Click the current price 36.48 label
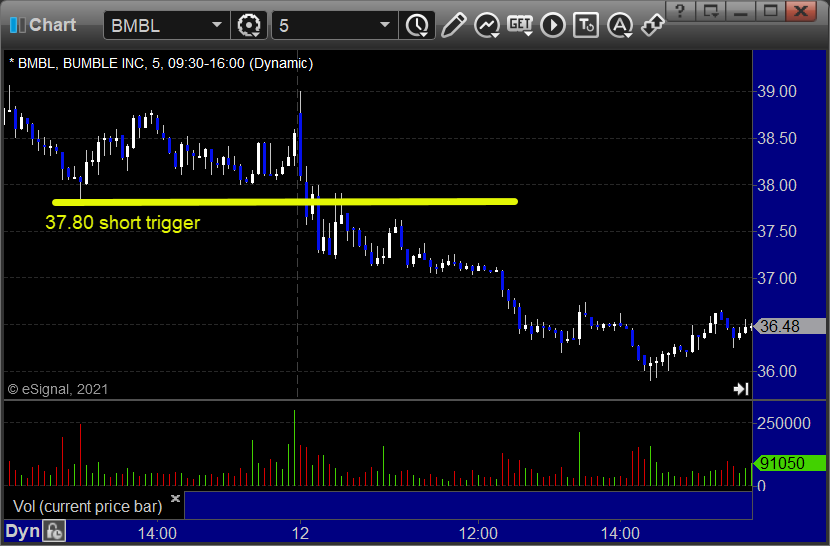The height and width of the screenshot is (546, 830). click(x=791, y=326)
